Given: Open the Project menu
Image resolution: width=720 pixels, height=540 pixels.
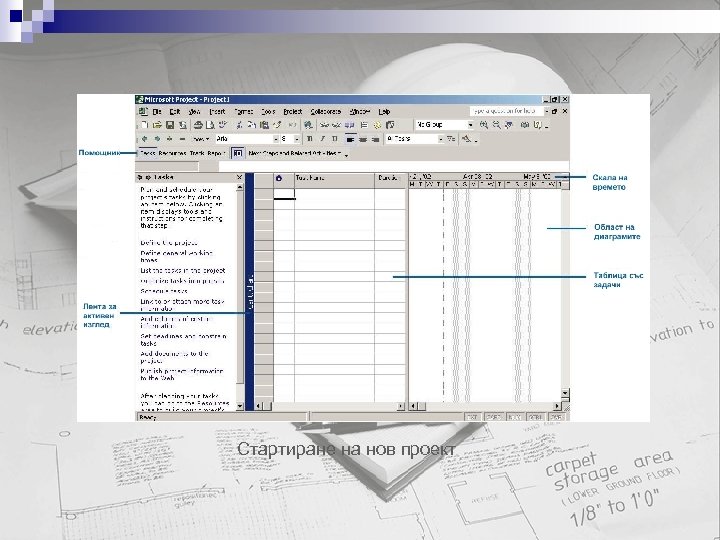Looking at the screenshot, I should 292,112.
